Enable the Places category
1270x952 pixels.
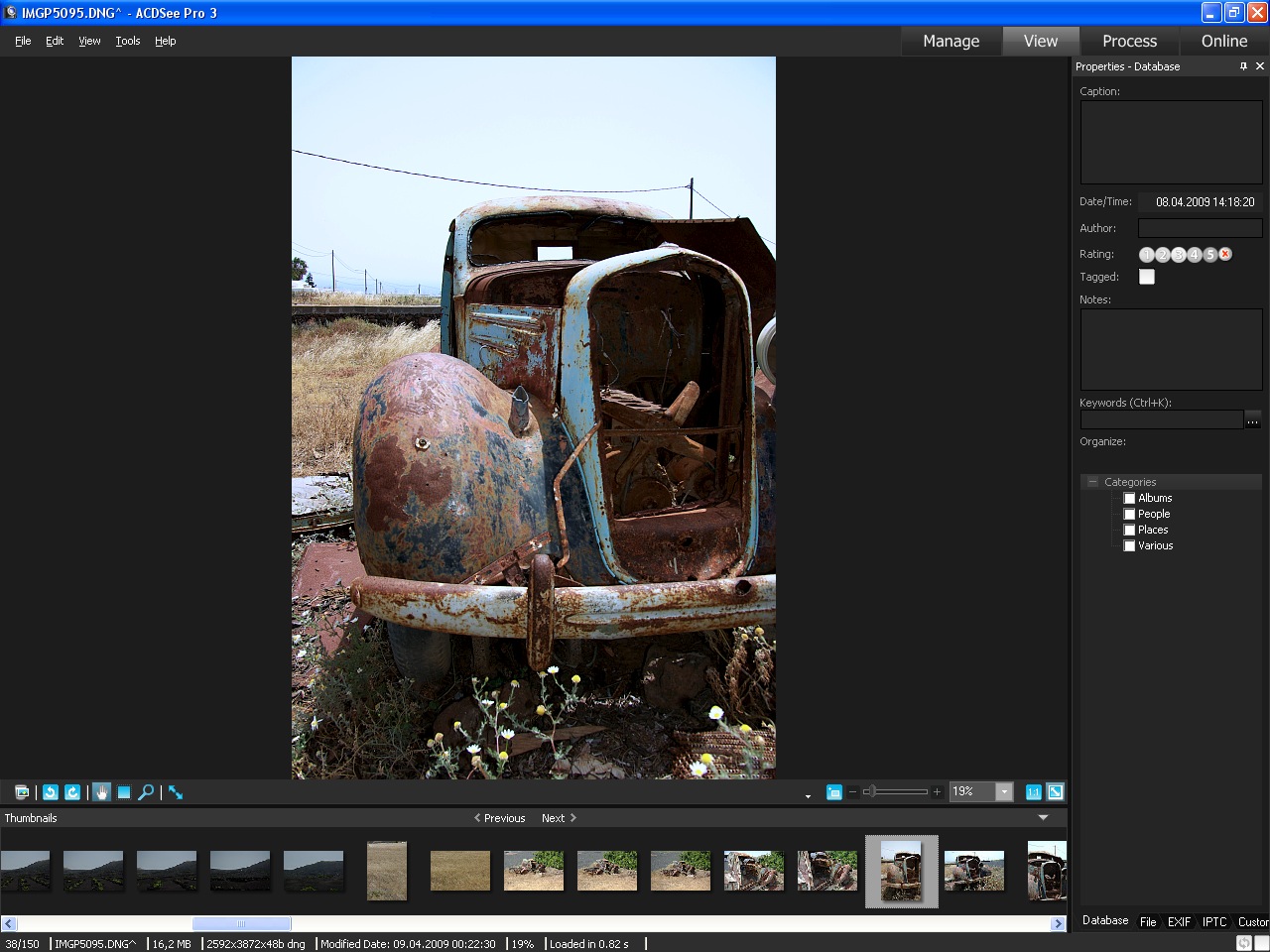[x=1129, y=530]
